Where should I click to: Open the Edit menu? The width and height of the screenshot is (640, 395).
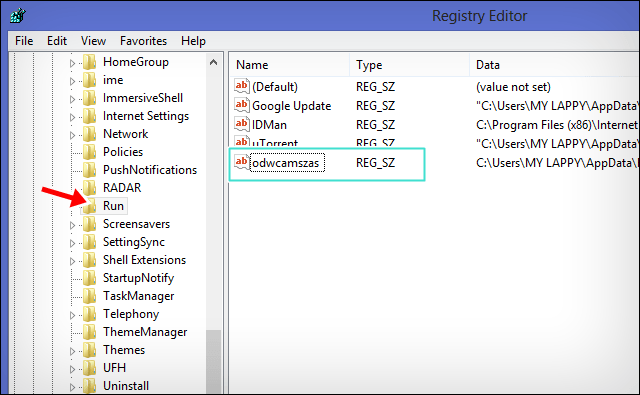point(57,41)
